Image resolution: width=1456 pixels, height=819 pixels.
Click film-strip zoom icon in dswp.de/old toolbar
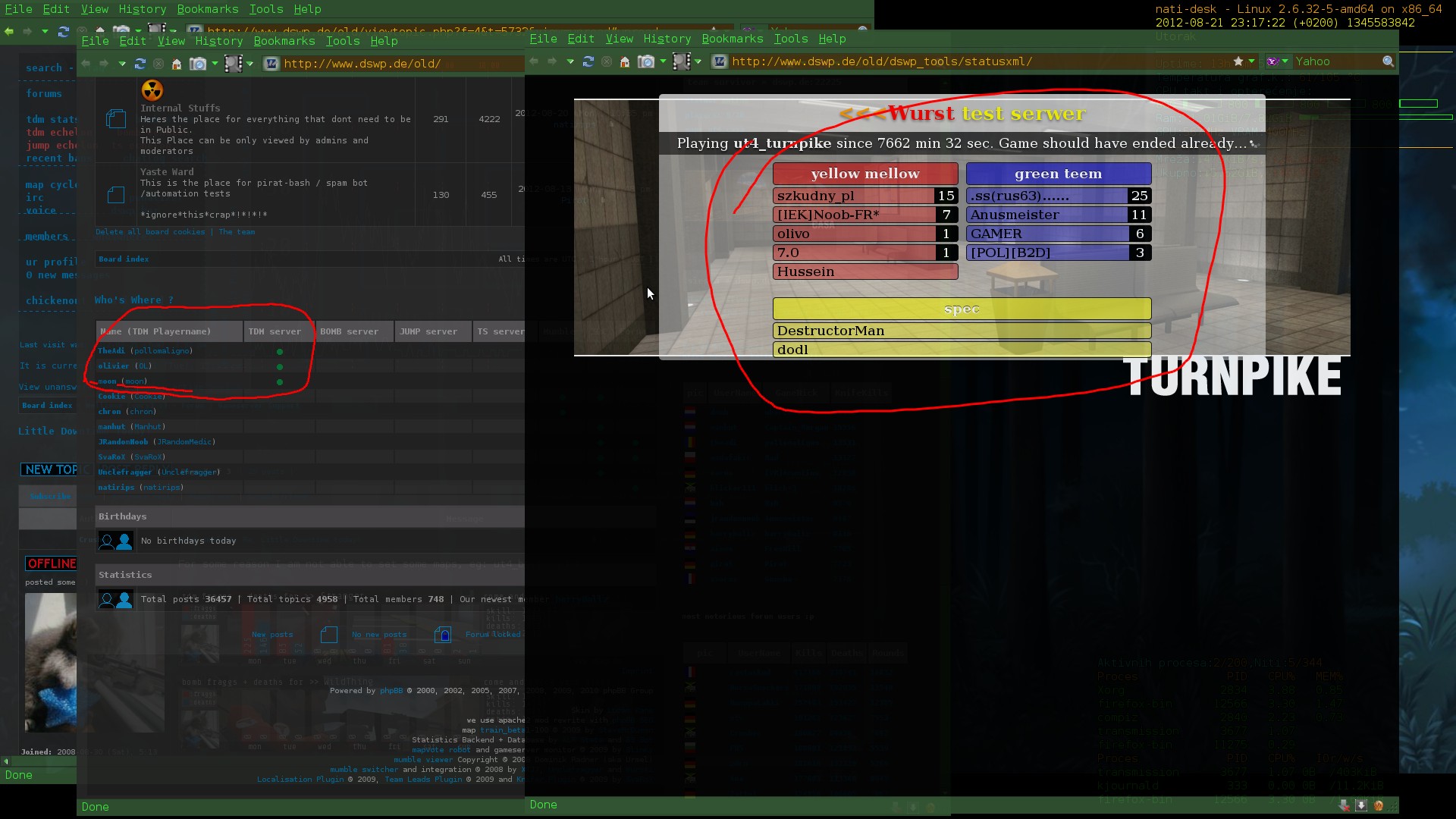(234, 64)
